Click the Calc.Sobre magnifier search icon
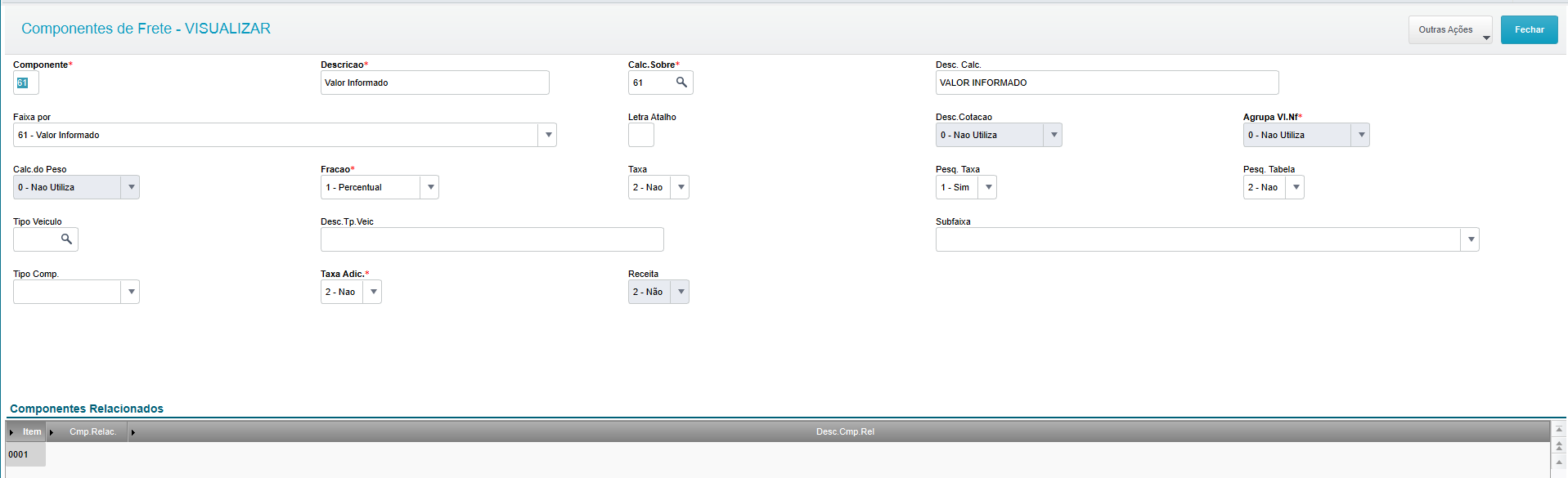This screenshot has width=1568, height=478. pos(681,83)
